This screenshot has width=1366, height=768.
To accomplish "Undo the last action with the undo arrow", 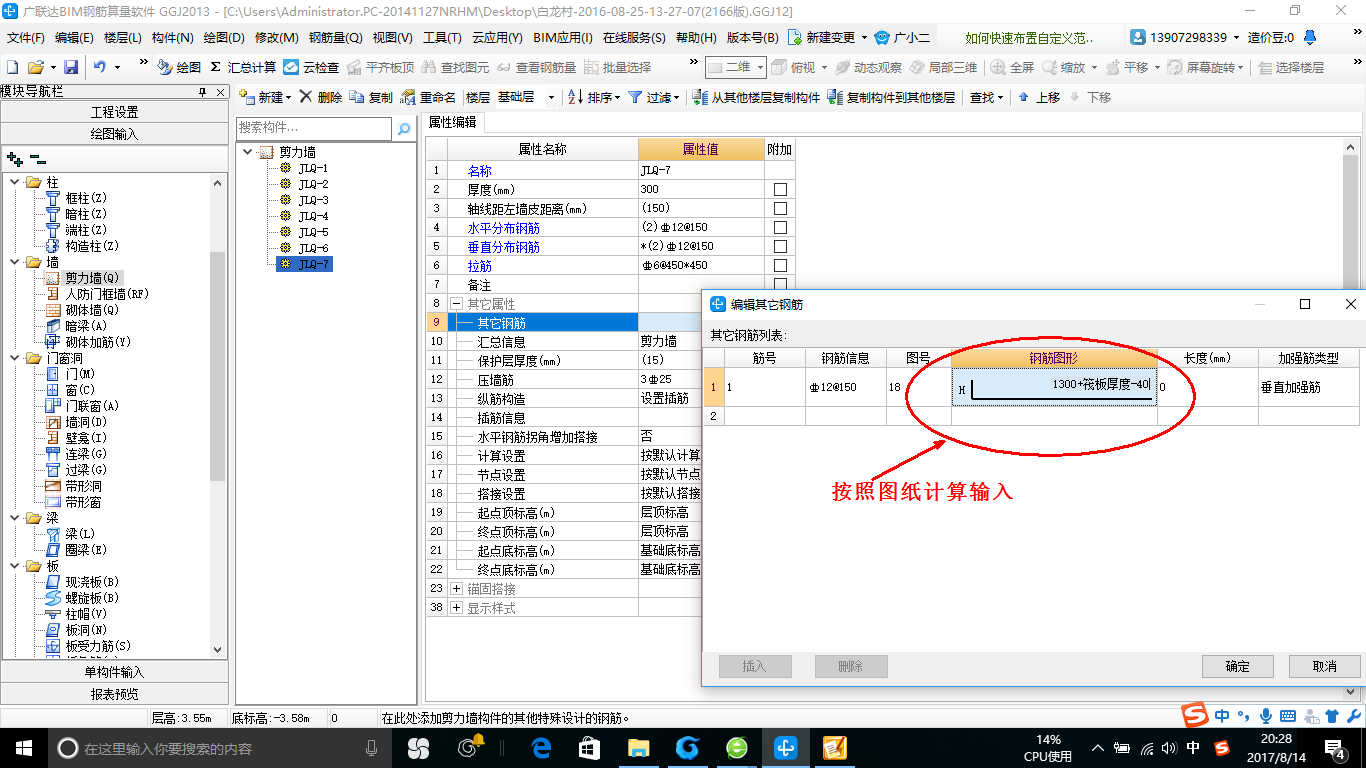I will (100, 67).
